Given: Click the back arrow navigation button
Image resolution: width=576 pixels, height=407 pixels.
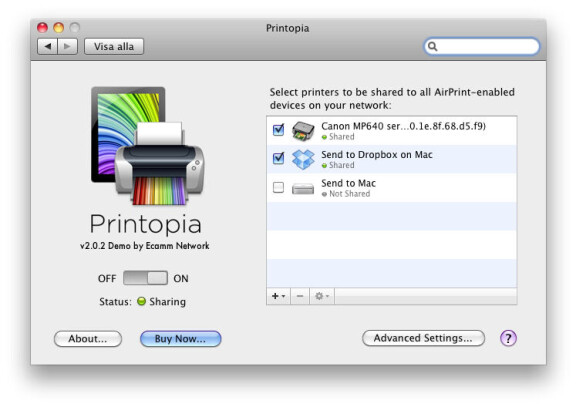Looking at the screenshot, I should (x=47, y=47).
